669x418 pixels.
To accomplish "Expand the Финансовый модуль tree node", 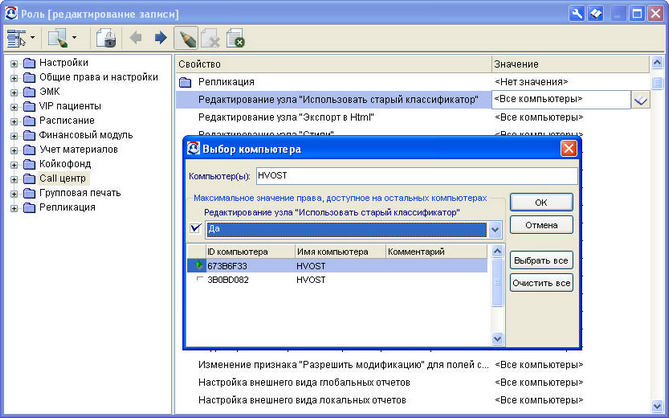I will click(x=14, y=136).
